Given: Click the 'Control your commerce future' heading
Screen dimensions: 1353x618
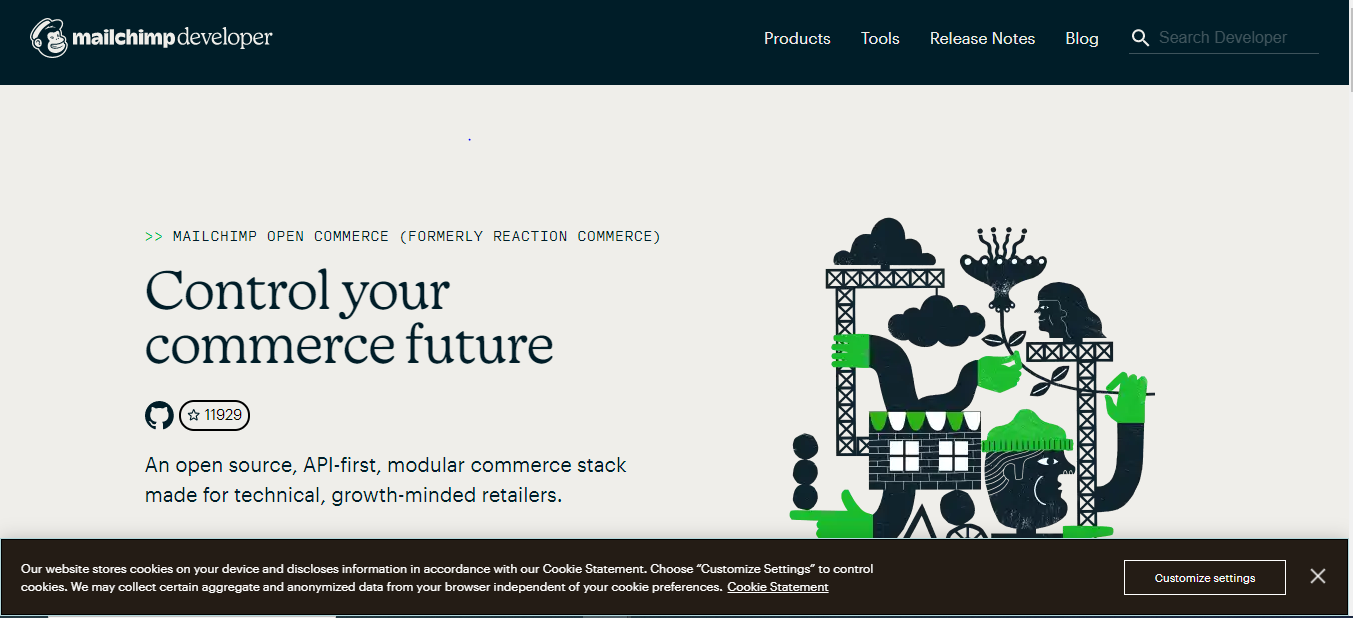Looking at the screenshot, I should tap(349, 317).
